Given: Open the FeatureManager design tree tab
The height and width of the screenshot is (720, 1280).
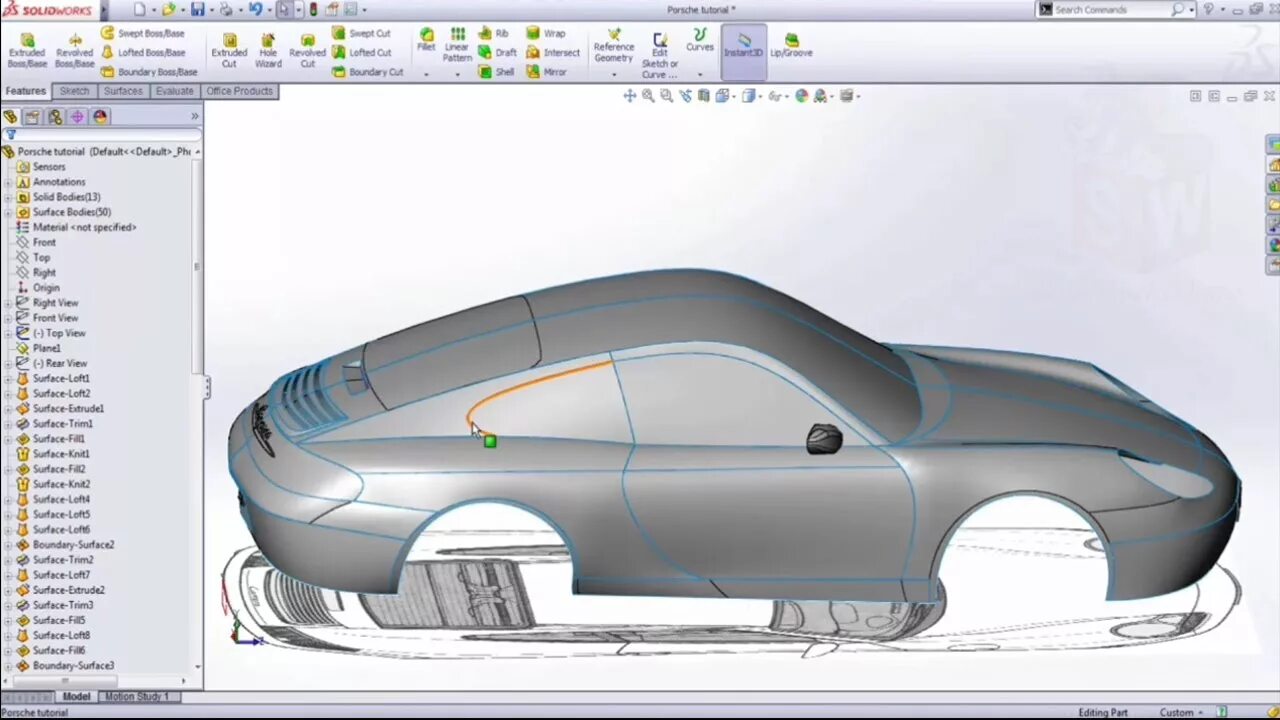Looking at the screenshot, I should coord(10,117).
